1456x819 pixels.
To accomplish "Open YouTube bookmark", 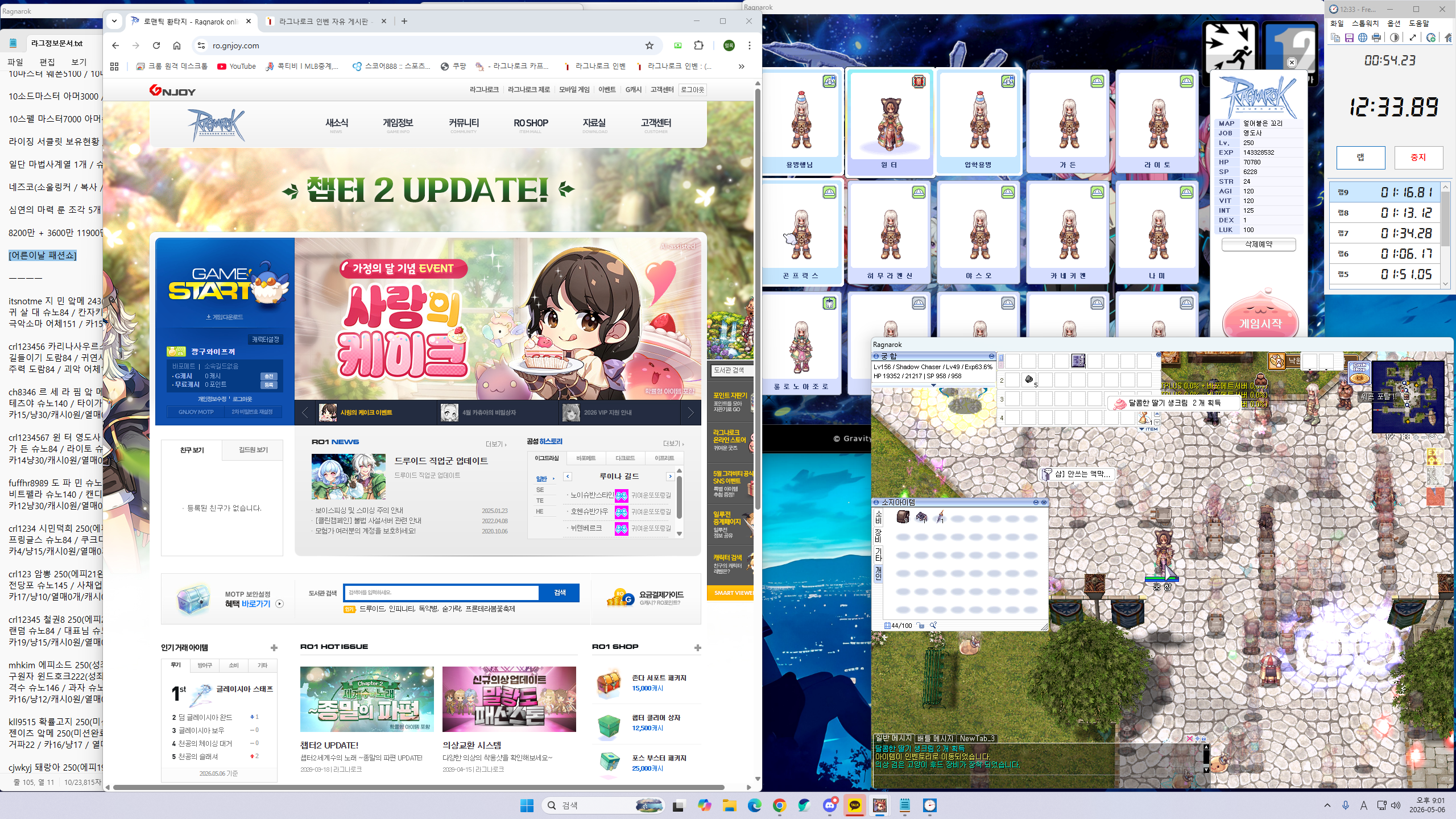I will (237, 67).
